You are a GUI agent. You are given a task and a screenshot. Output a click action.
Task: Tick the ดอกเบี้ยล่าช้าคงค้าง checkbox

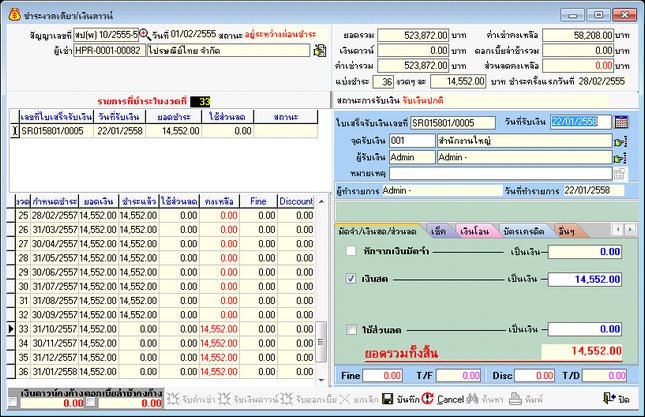91,402
